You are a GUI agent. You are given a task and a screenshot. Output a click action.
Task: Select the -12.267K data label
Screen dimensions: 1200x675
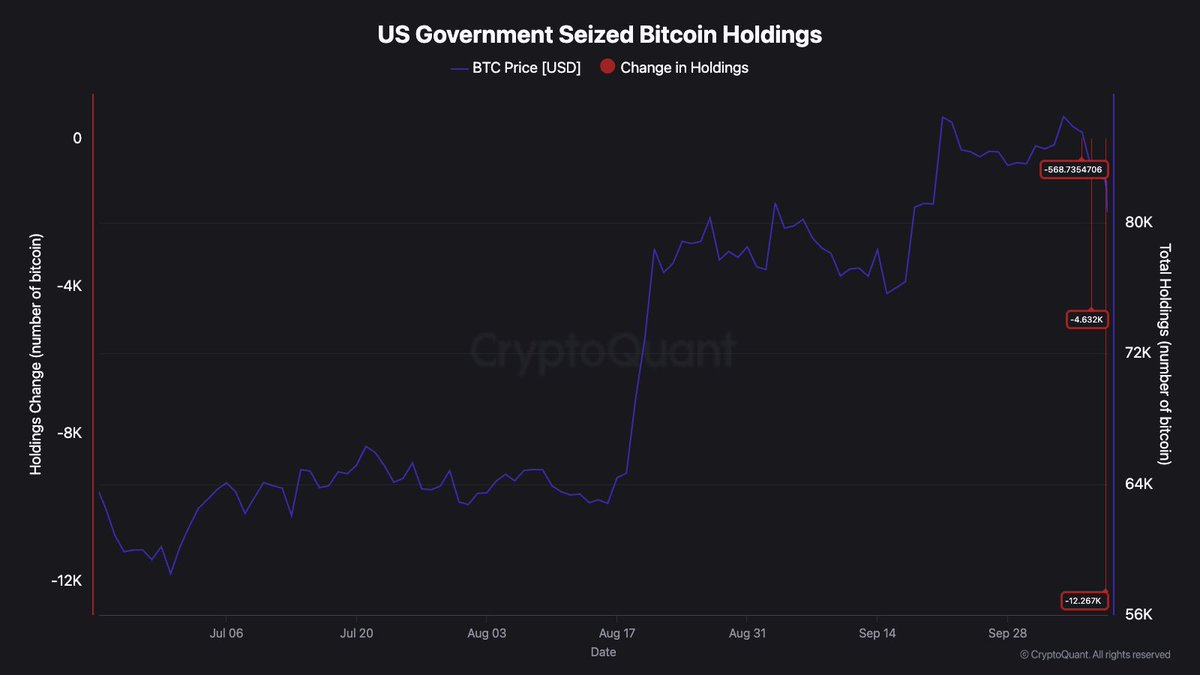point(1083,600)
